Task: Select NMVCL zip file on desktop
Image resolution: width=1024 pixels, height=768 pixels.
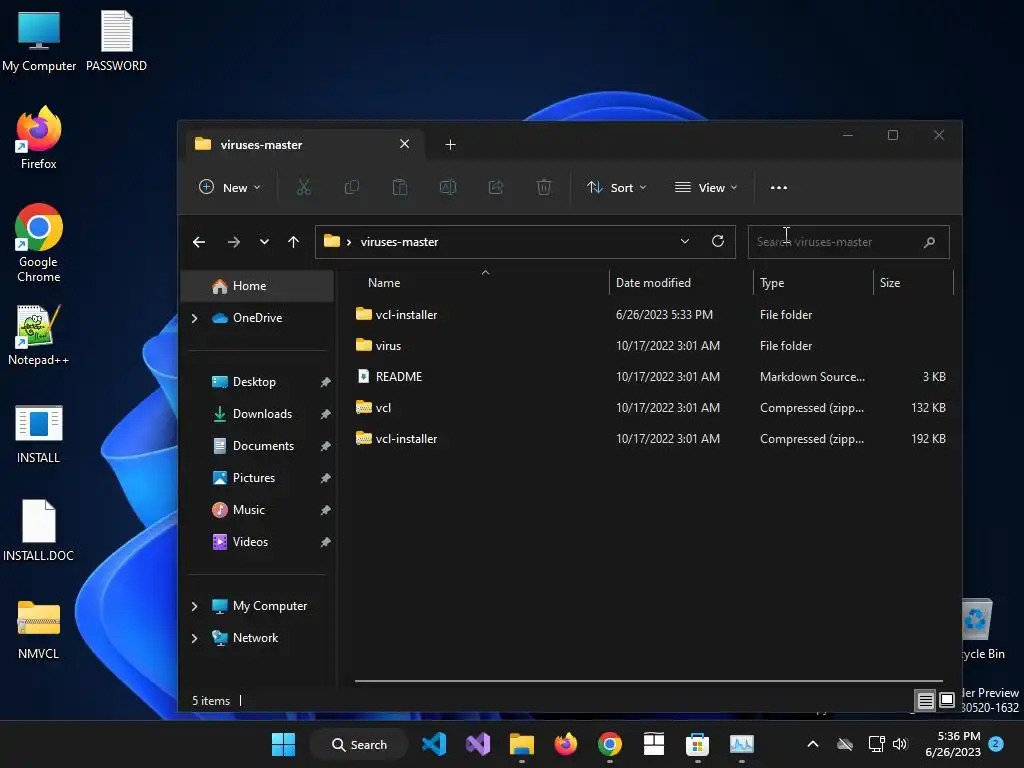Action: coord(38,629)
